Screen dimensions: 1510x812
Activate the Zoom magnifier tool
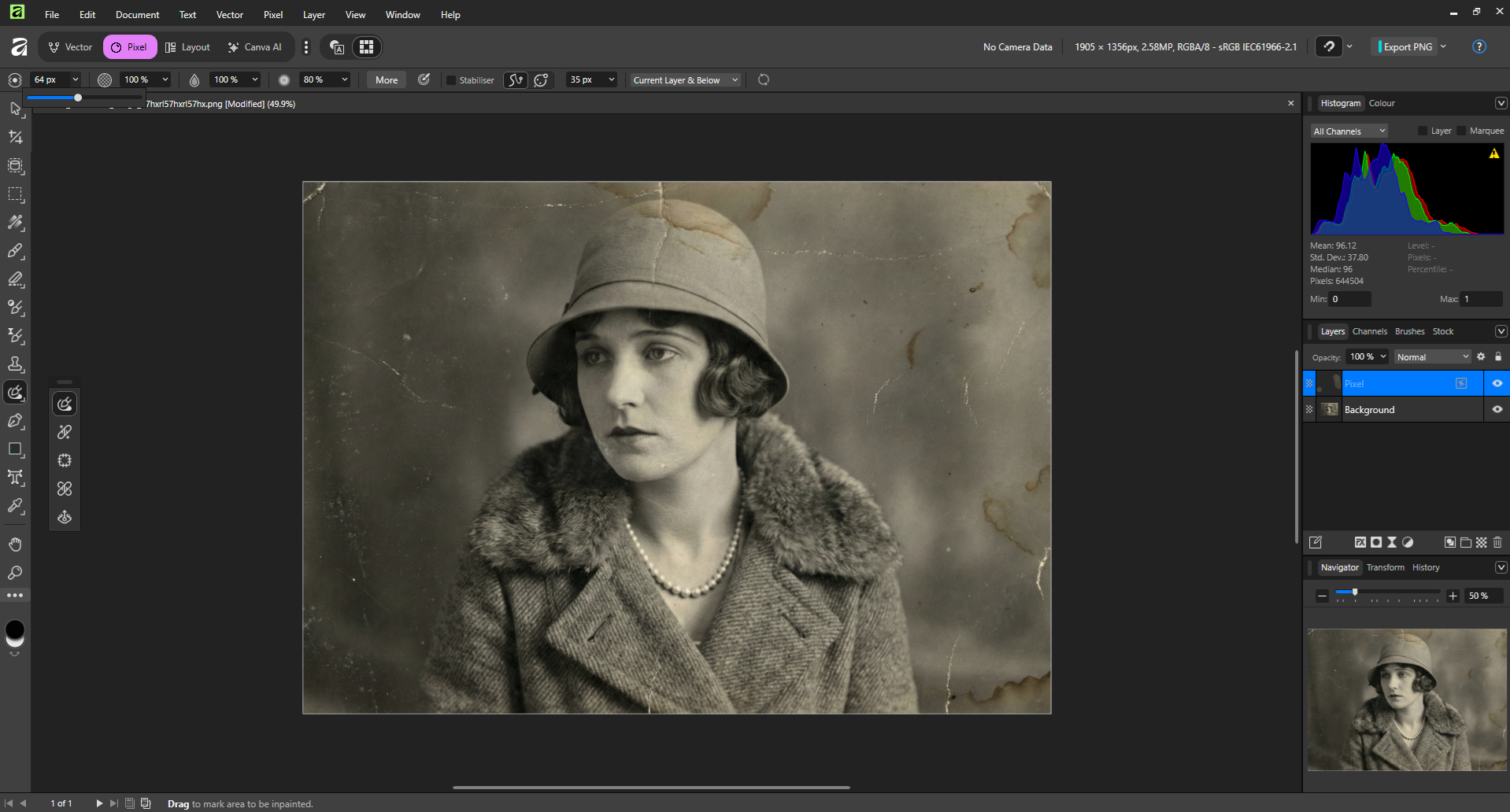click(x=16, y=573)
